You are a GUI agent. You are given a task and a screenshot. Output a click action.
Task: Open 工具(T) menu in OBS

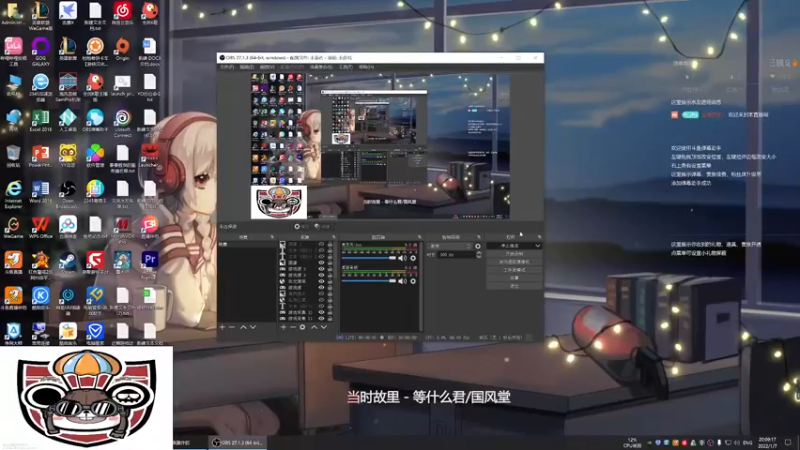[x=346, y=67]
